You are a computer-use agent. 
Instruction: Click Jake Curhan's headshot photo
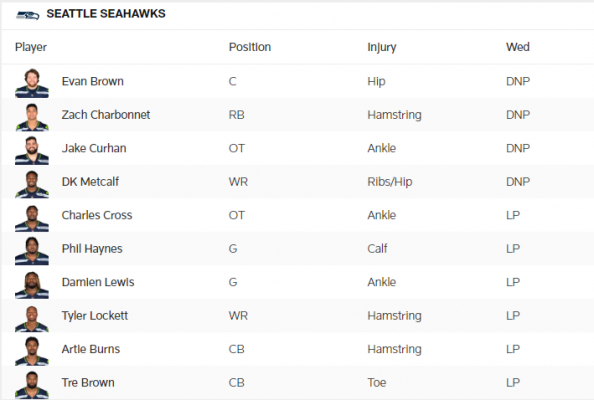coord(32,150)
